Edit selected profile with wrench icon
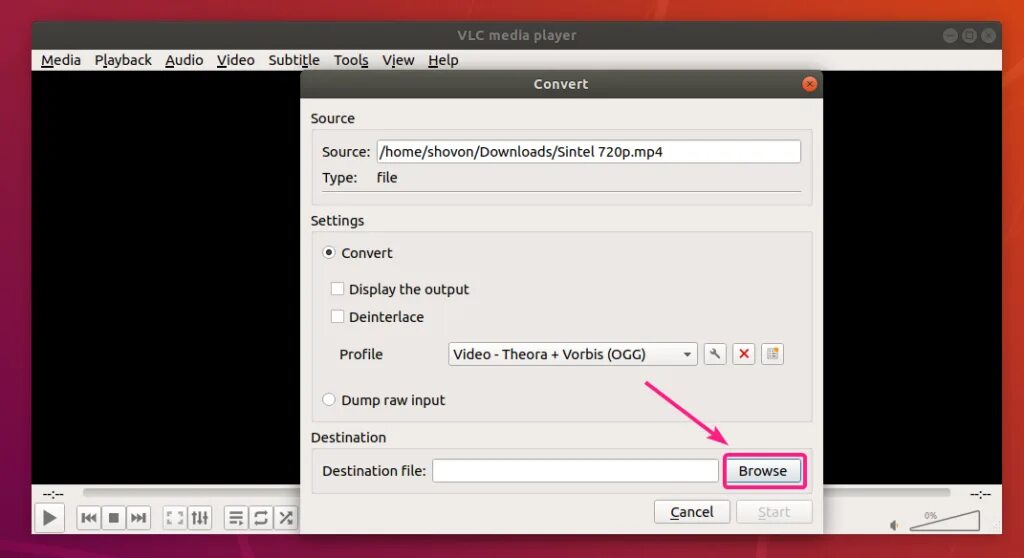This screenshot has width=1024, height=558. 715,354
